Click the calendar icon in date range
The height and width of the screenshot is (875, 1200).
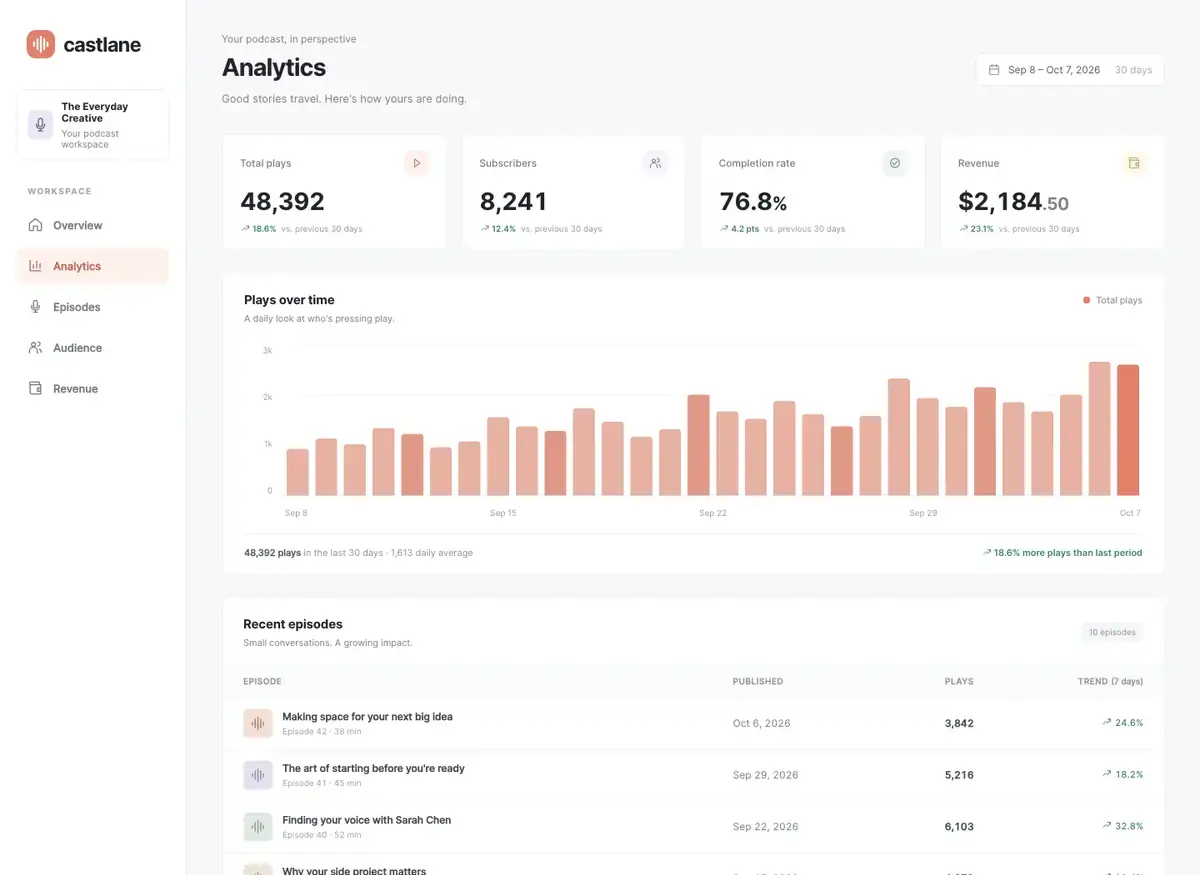pos(994,70)
